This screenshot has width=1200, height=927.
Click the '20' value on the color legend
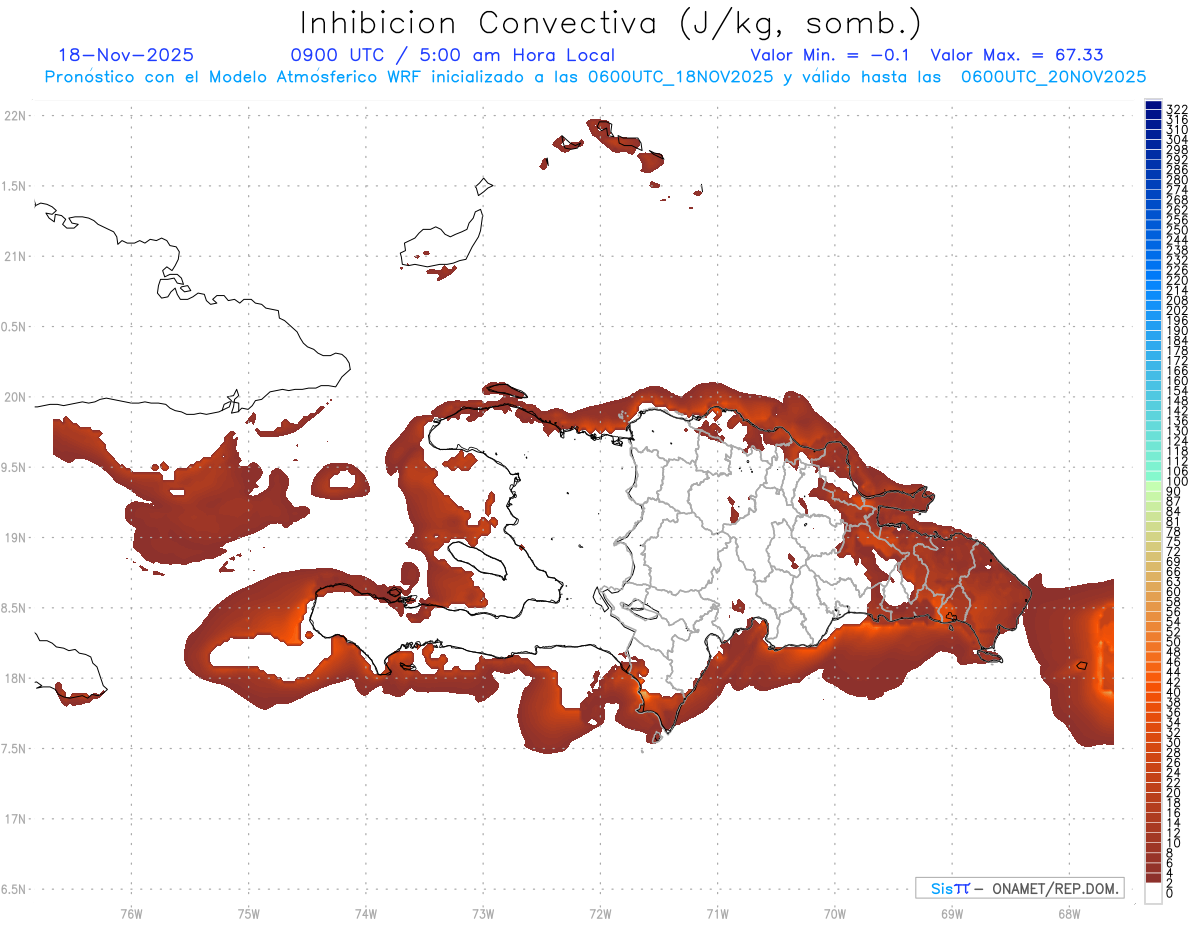[1173, 793]
